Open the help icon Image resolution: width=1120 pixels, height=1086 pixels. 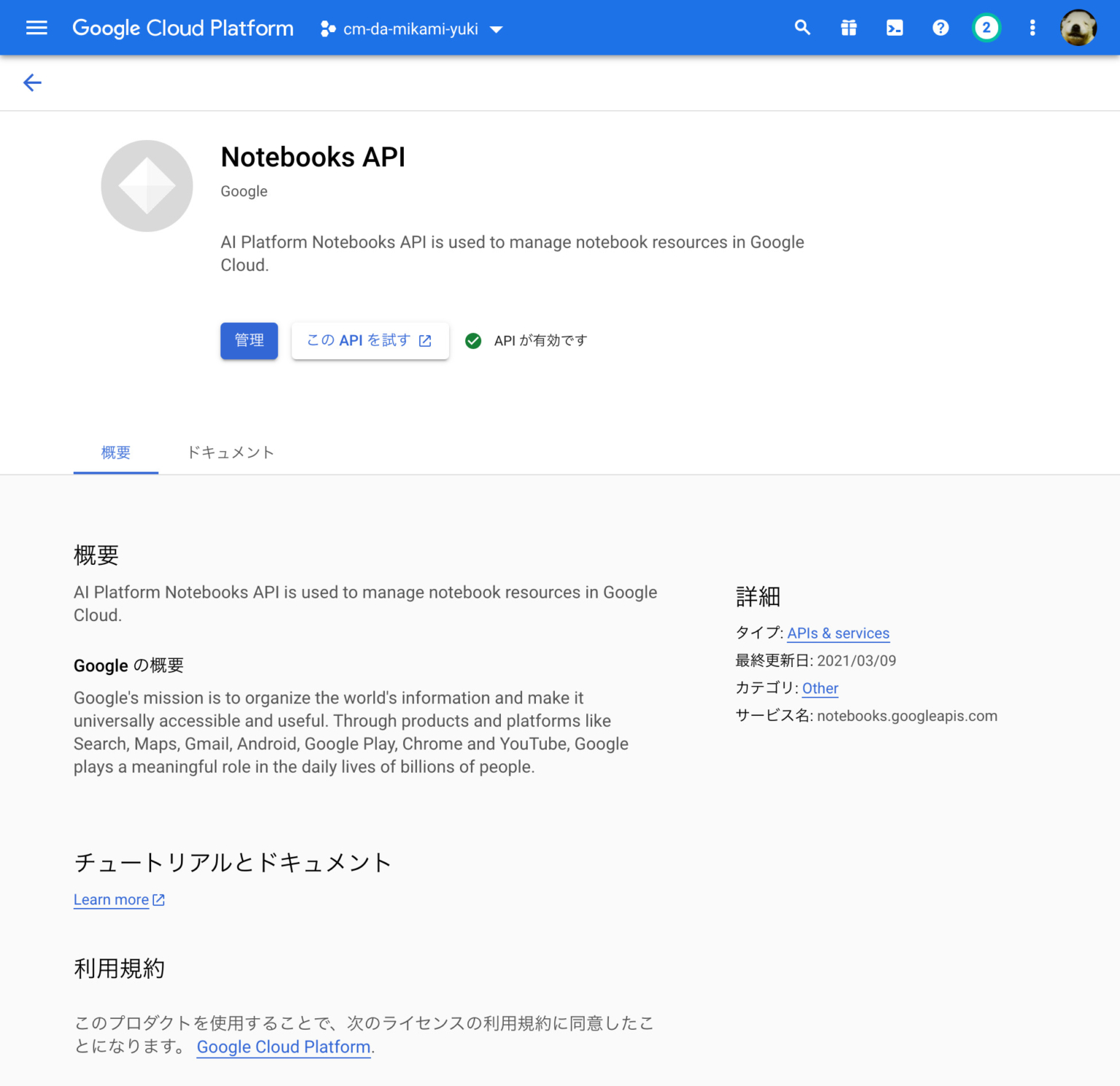pos(941,28)
